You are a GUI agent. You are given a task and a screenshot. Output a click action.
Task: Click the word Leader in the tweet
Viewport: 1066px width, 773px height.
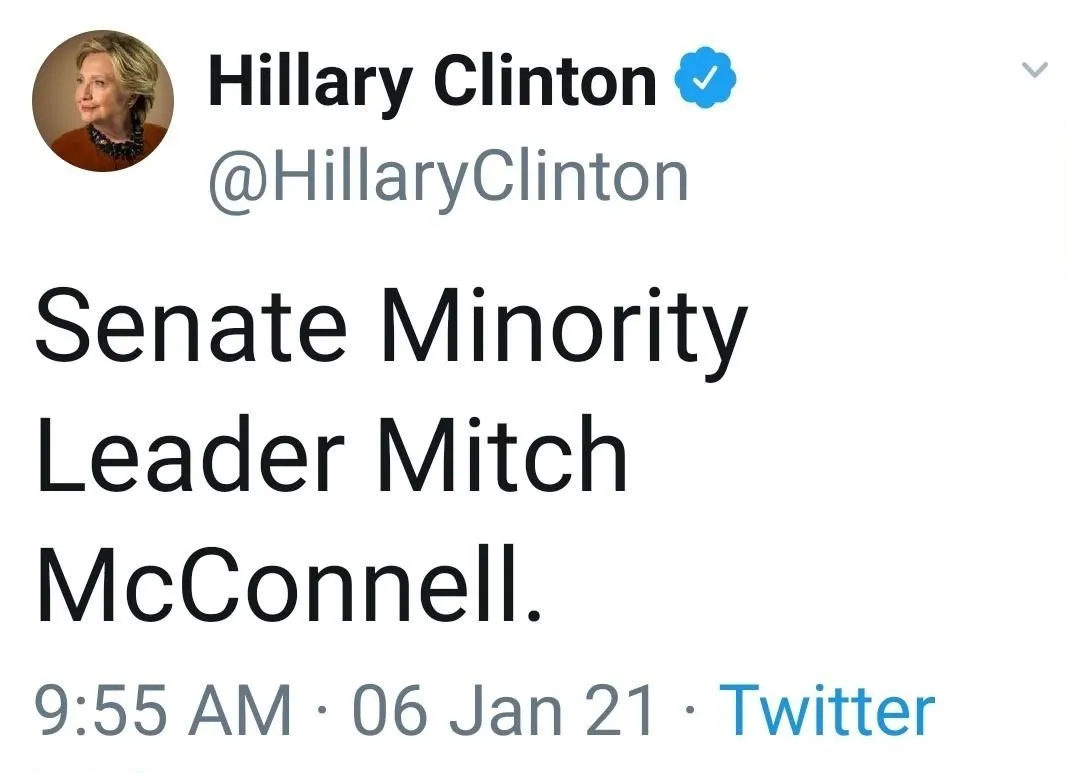tap(191, 457)
